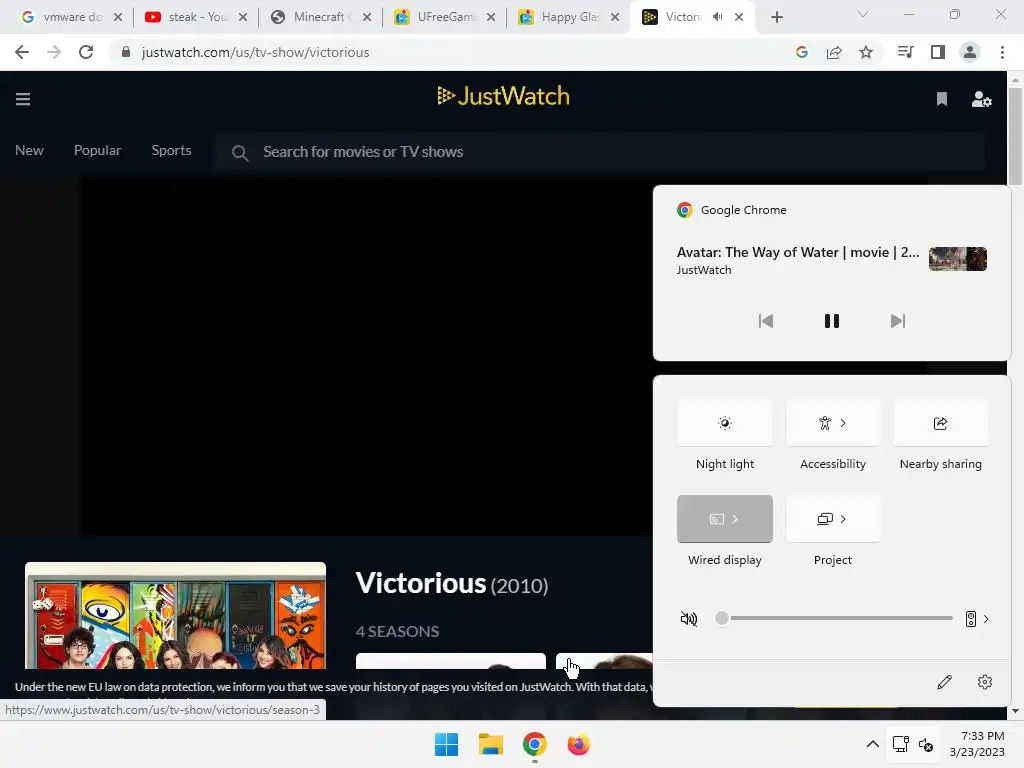View site information lock icon

[125, 52]
